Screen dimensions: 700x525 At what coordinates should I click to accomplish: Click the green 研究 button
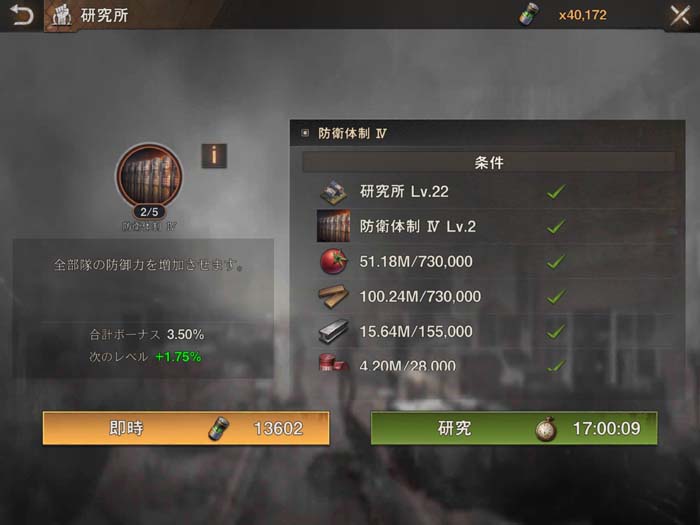click(x=514, y=428)
